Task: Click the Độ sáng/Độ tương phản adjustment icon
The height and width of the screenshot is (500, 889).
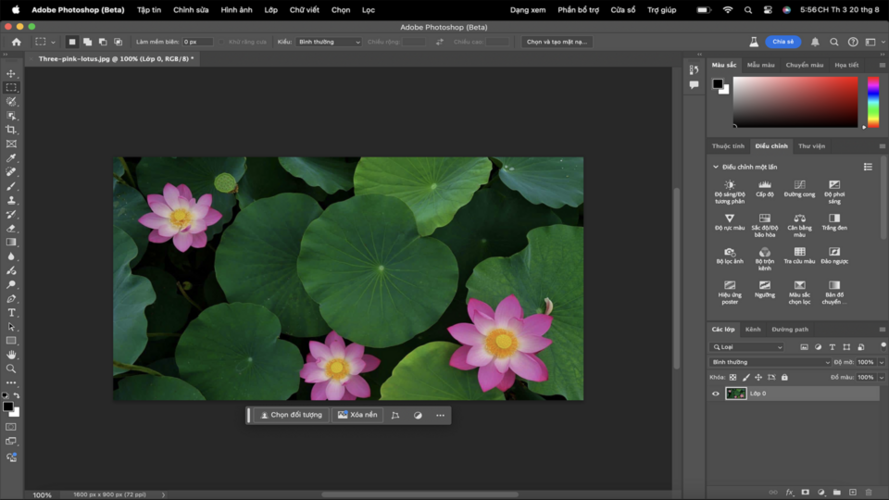Action: pos(729,185)
